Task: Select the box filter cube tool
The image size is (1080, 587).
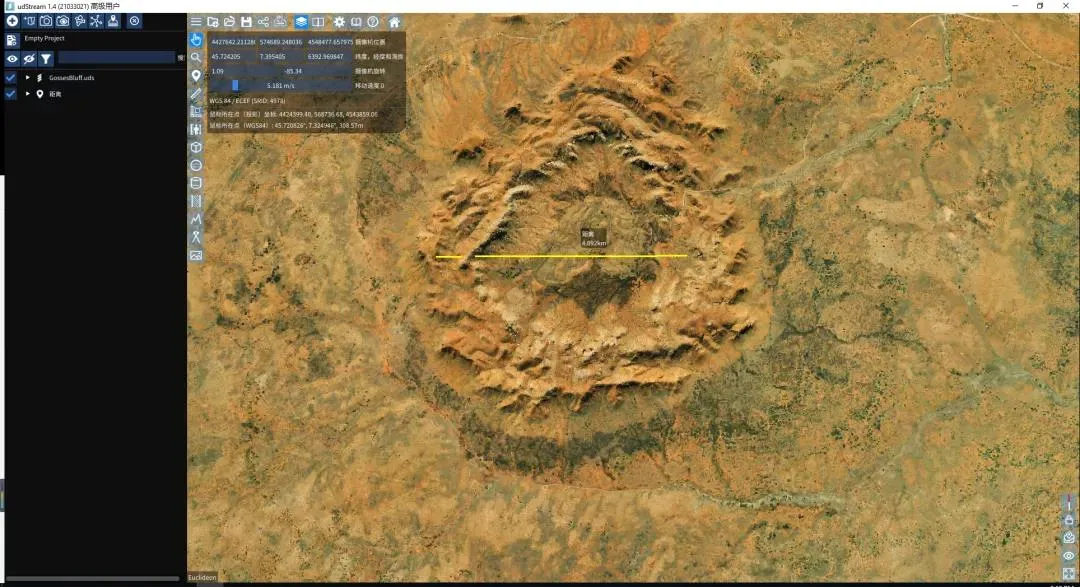Action: coord(196,147)
